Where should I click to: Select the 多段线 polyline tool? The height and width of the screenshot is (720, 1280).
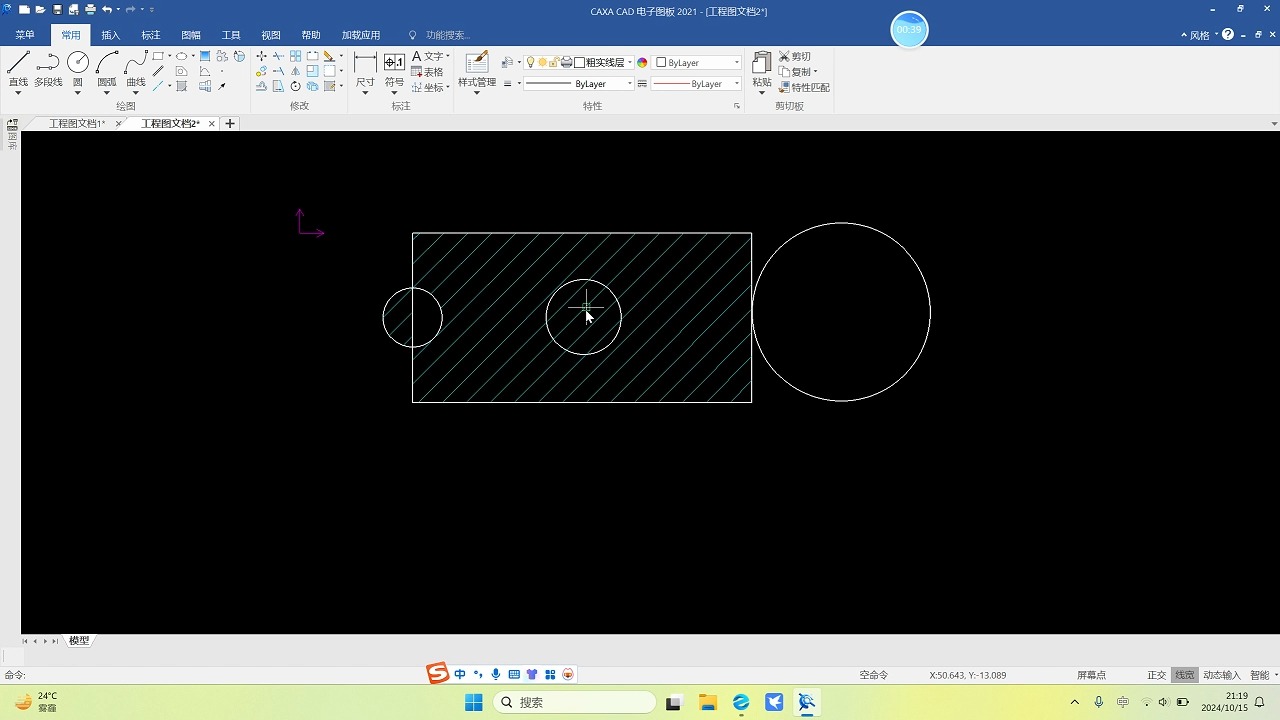tap(48, 69)
